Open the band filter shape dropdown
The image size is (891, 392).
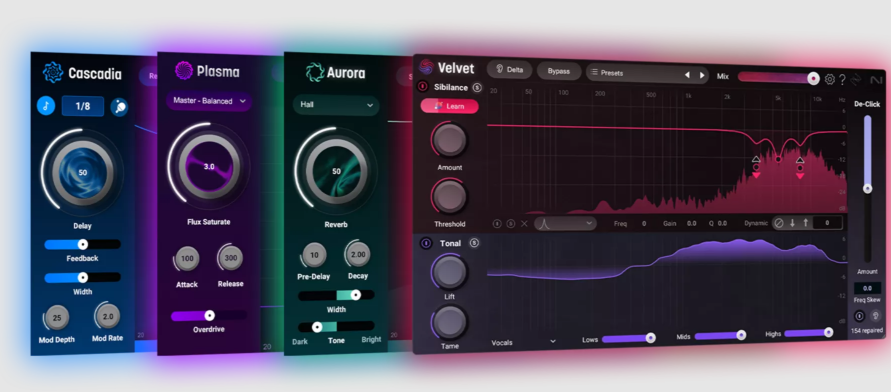point(565,223)
